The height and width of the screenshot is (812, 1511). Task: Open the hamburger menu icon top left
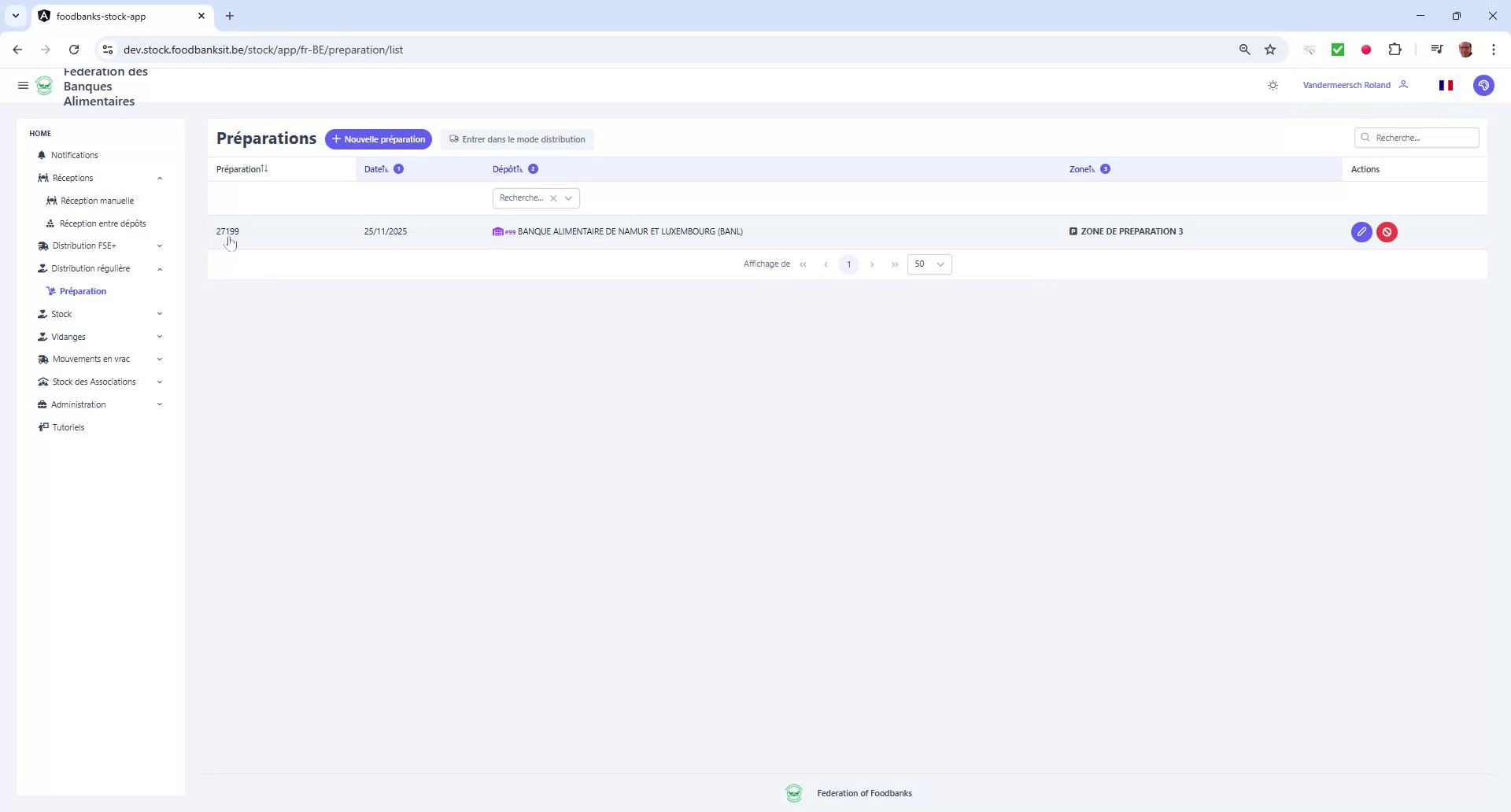coord(23,85)
